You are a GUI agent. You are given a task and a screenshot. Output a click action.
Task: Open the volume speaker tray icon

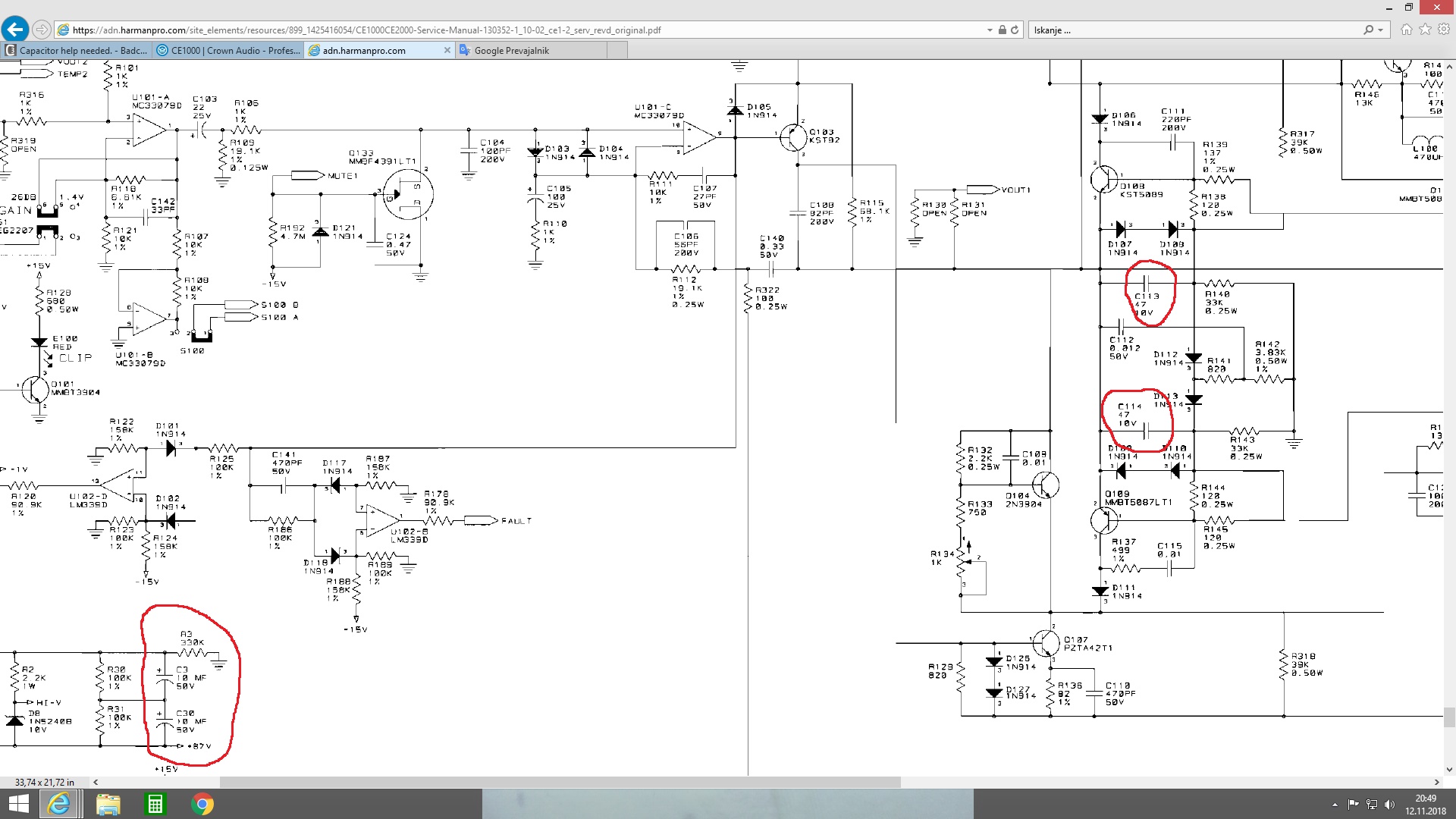point(1389,805)
